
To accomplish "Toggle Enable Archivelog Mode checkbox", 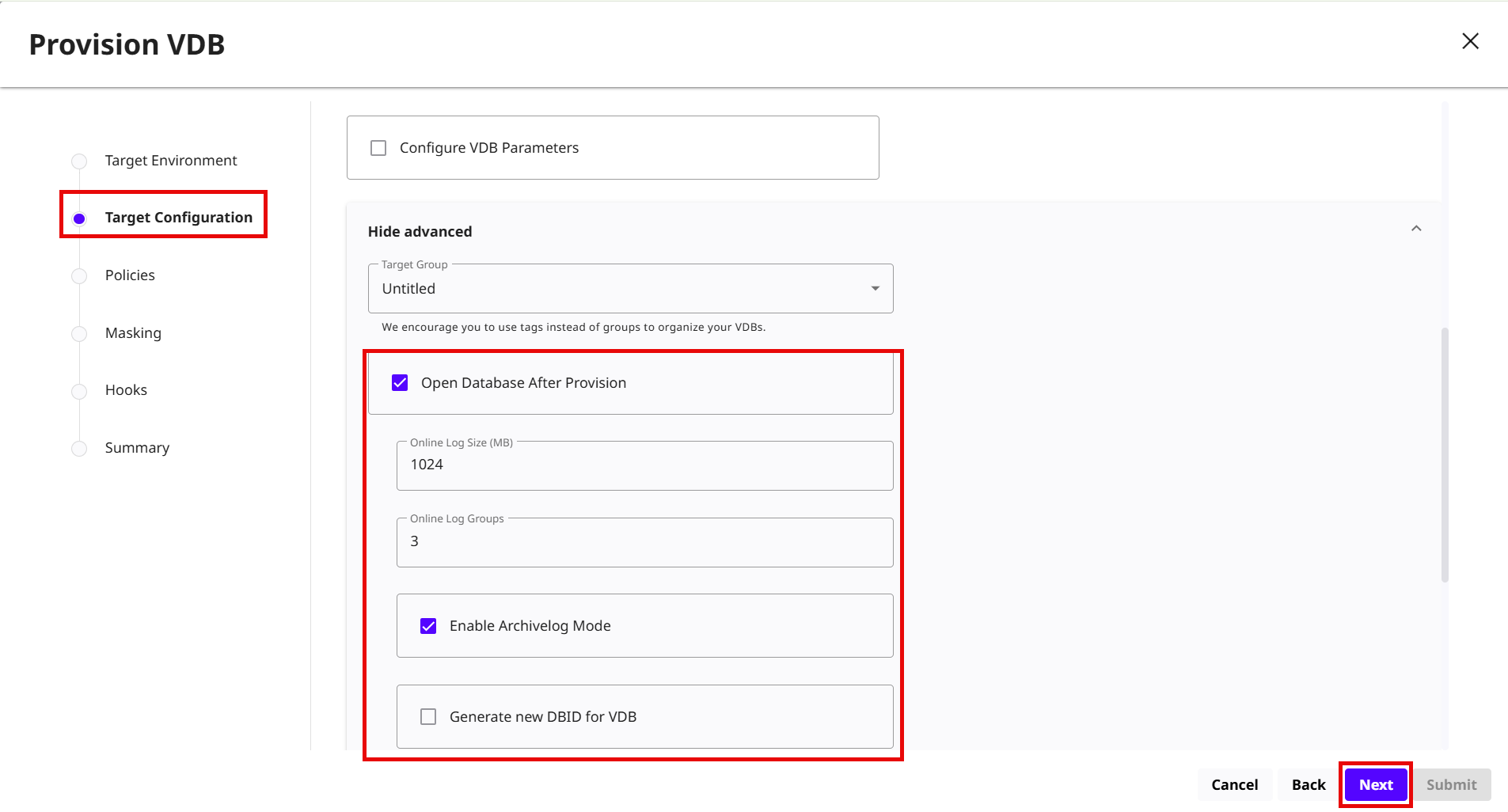I will 428,626.
